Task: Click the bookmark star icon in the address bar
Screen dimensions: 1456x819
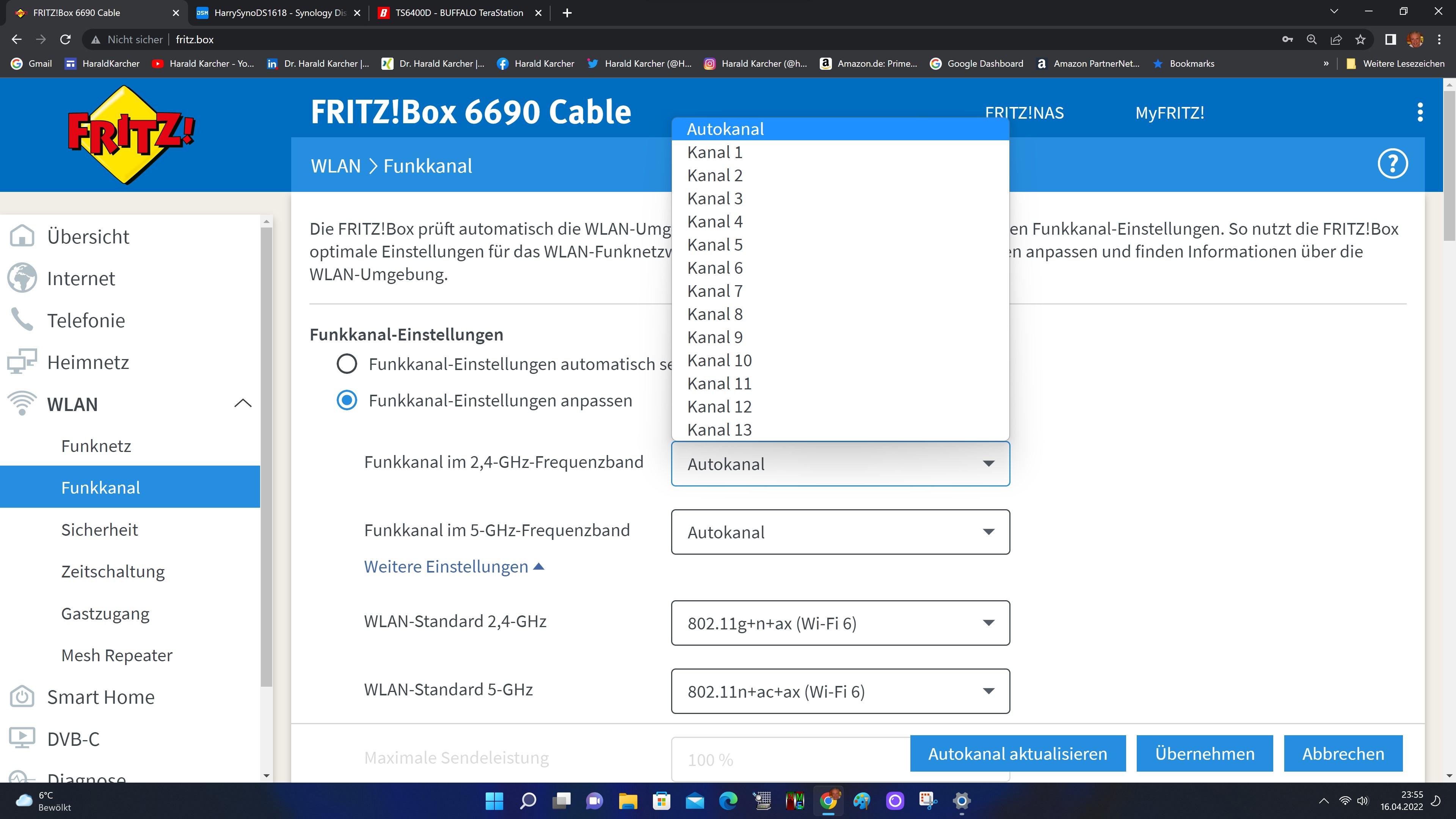Action: [1360, 39]
